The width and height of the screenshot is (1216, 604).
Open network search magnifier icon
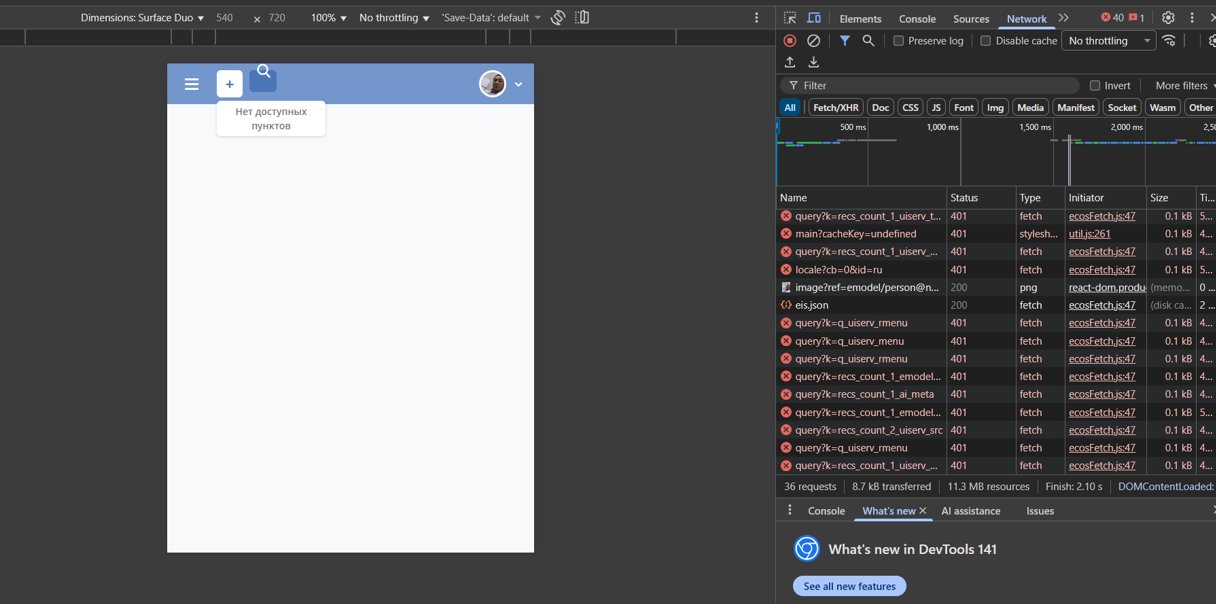coord(868,41)
